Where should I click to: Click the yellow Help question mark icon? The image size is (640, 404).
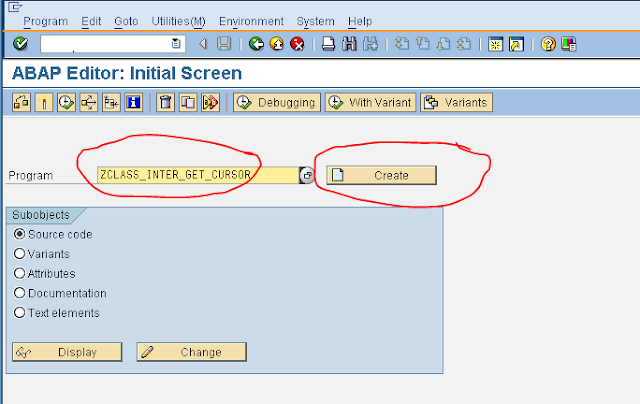click(x=548, y=44)
